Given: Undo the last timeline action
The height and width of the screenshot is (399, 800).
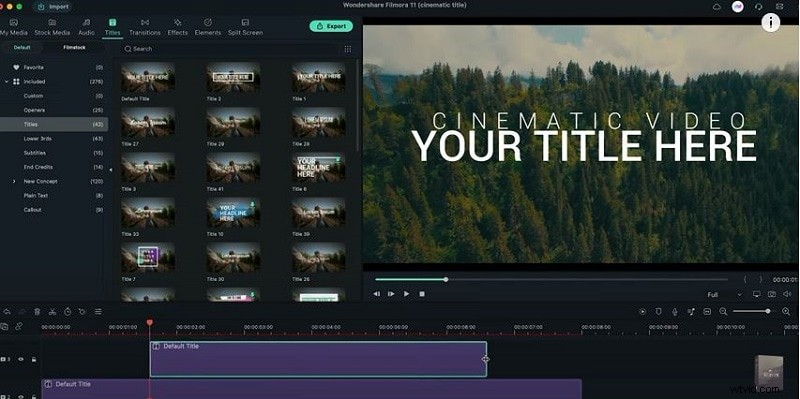Looking at the screenshot, I should [7, 311].
